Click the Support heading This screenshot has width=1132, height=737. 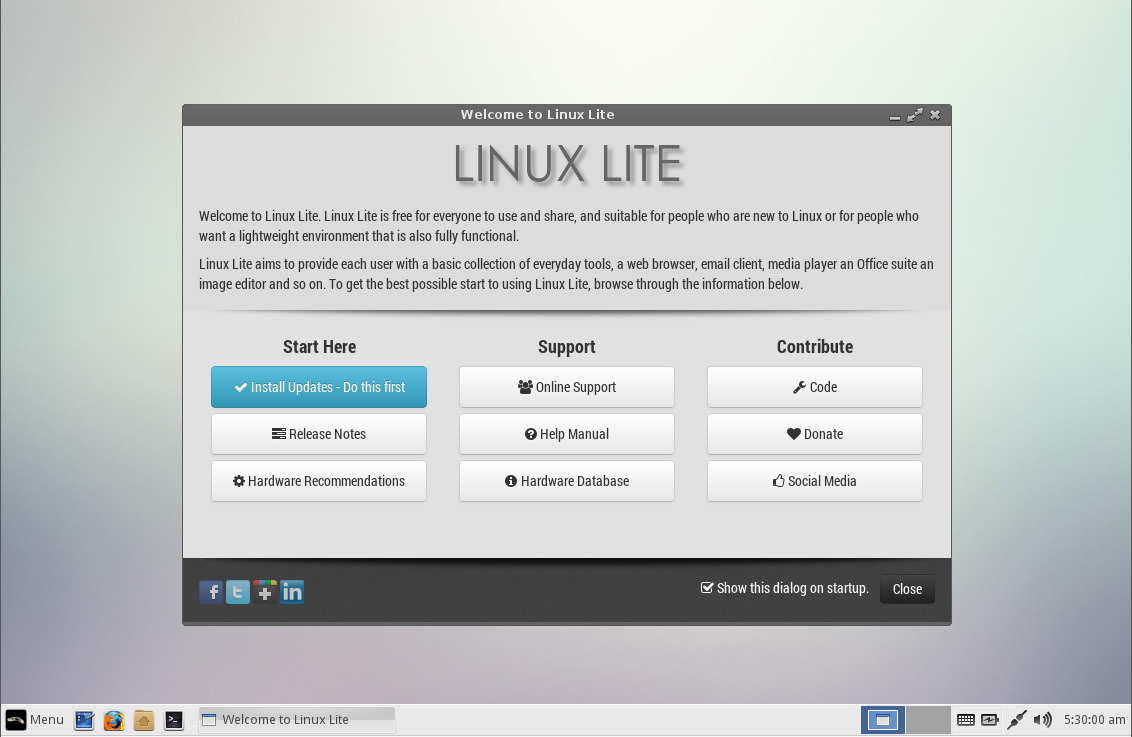(x=567, y=346)
